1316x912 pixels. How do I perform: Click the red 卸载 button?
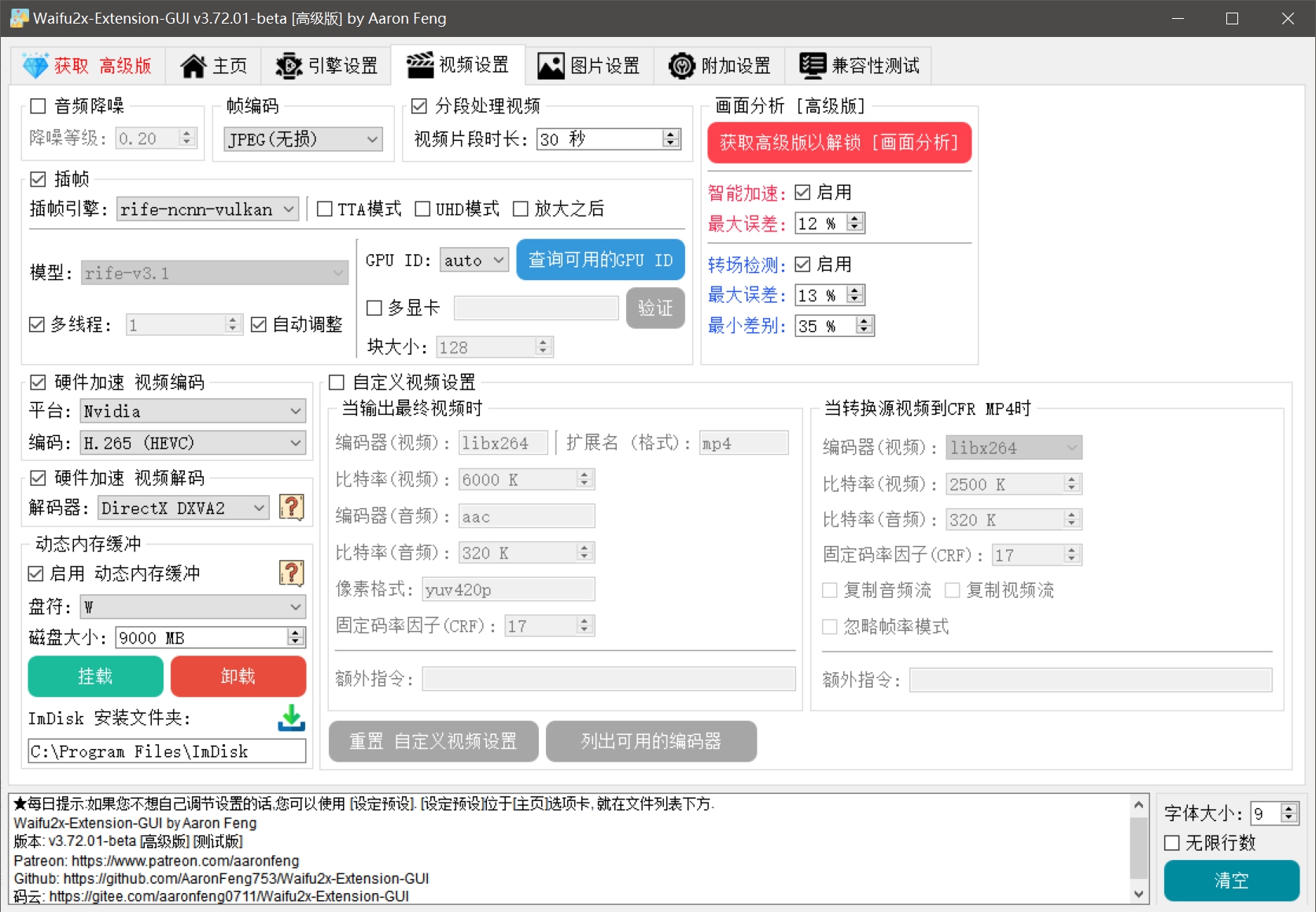(x=238, y=676)
